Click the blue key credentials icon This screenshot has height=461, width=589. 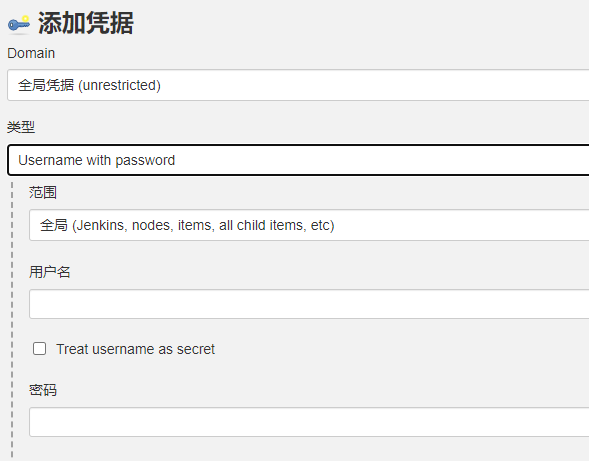19,24
